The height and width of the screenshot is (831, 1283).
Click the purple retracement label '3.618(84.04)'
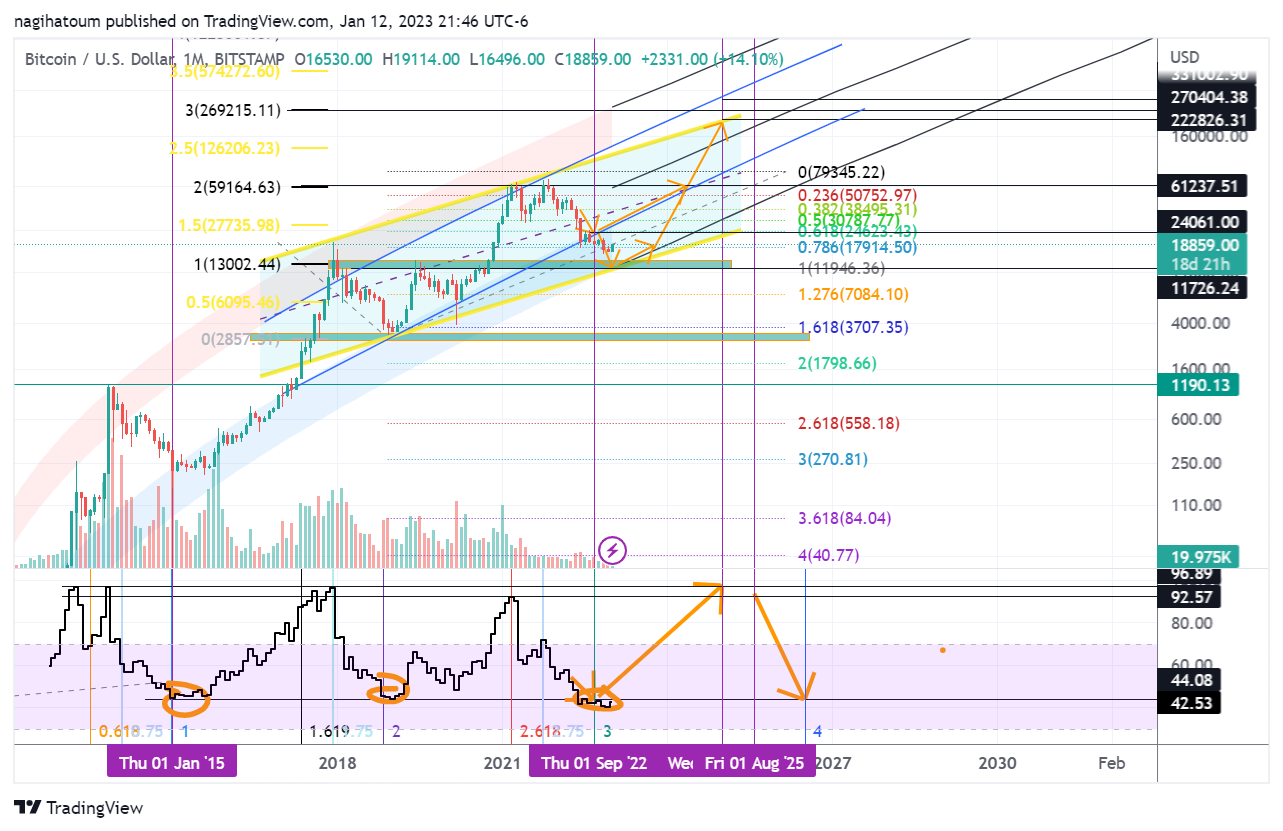[x=845, y=518]
